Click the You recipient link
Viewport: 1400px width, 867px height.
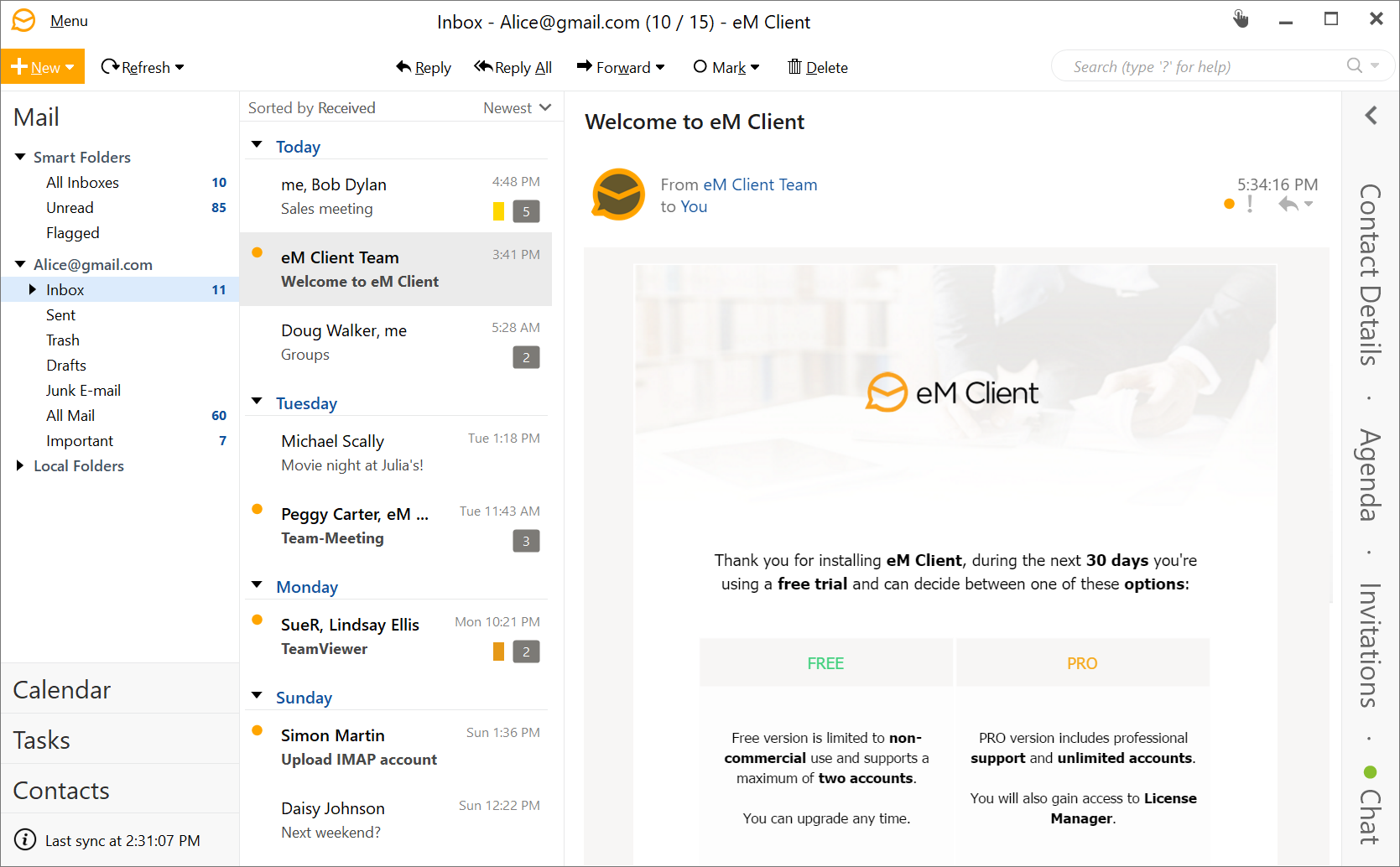[694, 206]
